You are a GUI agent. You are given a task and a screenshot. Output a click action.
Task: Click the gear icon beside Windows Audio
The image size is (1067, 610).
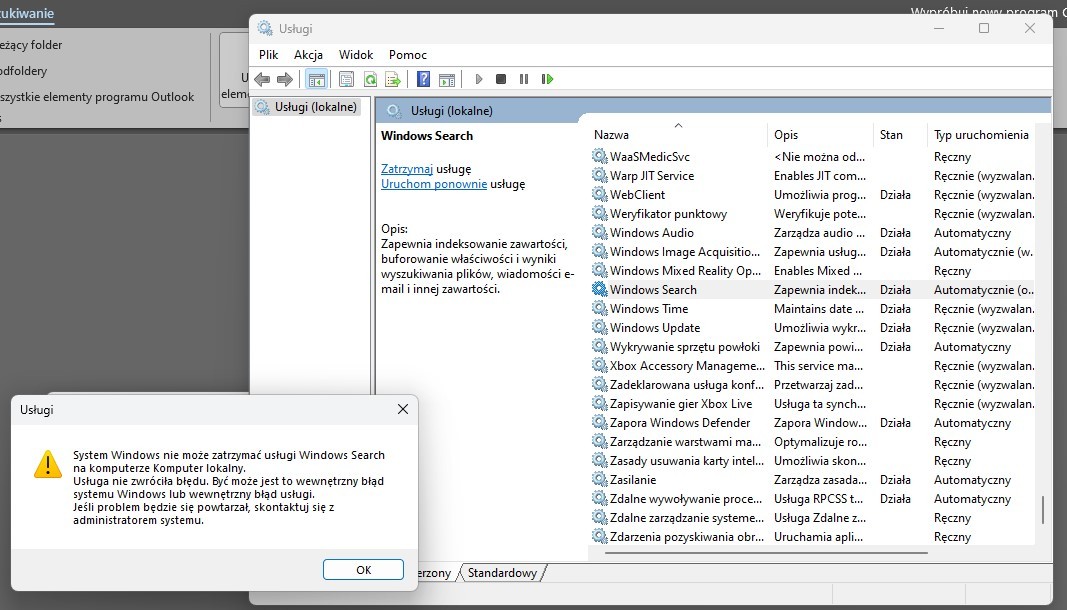tap(600, 232)
